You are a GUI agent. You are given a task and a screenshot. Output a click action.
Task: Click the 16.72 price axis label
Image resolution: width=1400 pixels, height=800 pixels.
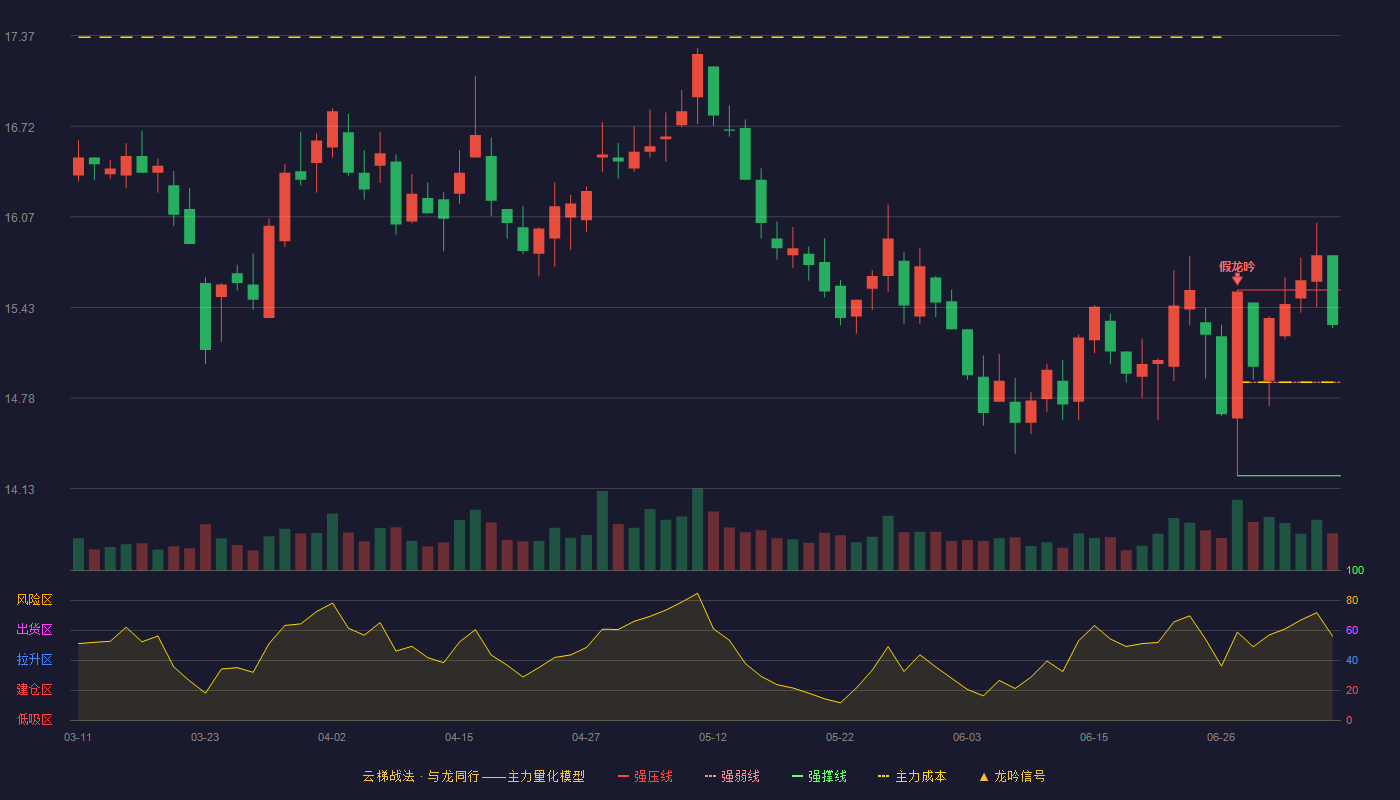click(19, 127)
